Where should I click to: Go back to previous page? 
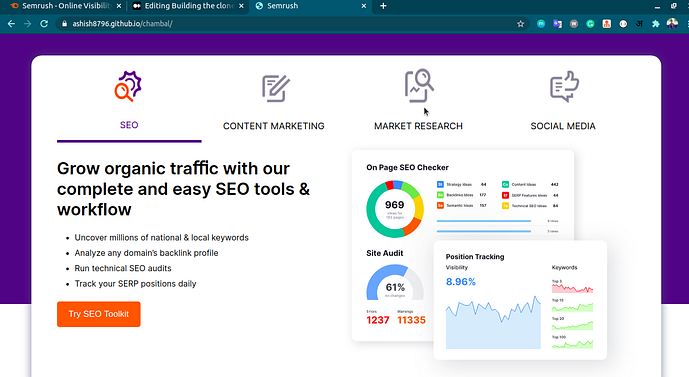pyautogui.click(x=11, y=24)
